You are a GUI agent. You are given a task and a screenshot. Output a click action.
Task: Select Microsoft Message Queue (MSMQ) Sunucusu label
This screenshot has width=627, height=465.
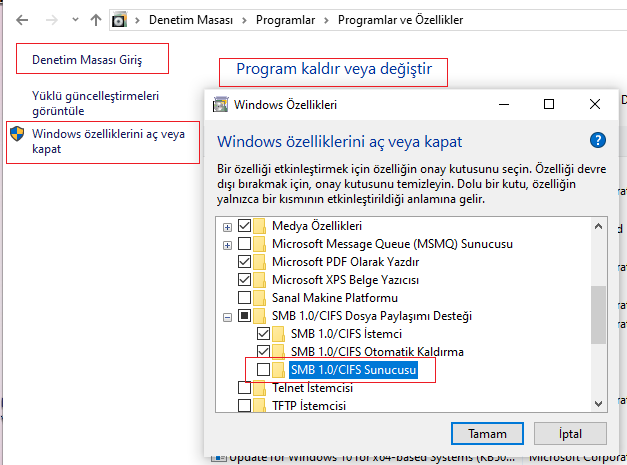[x=392, y=244]
